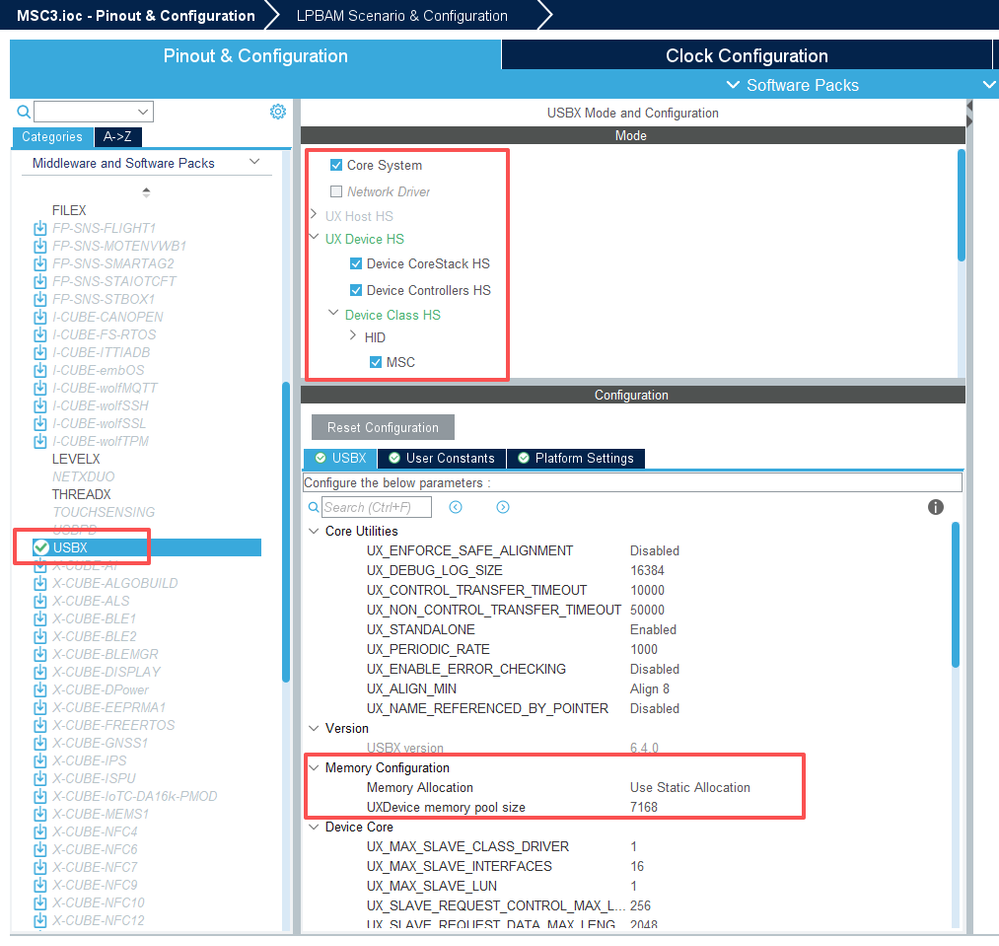
Task: Click the green check icon beside USBX
Action: coord(41,547)
